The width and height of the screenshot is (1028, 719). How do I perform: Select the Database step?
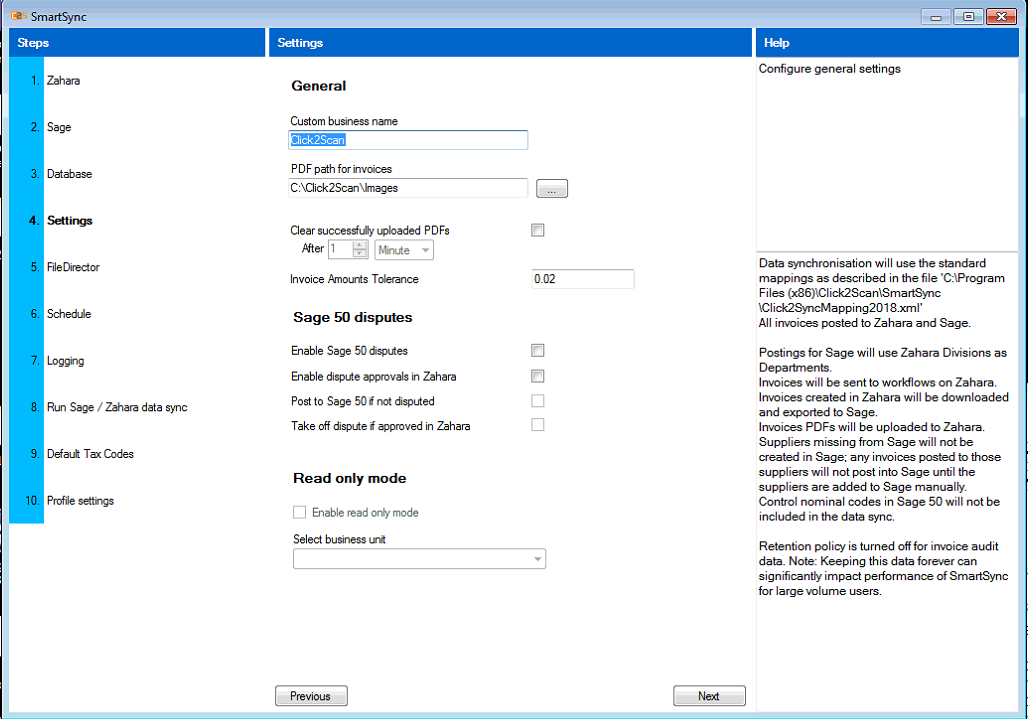point(69,174)
